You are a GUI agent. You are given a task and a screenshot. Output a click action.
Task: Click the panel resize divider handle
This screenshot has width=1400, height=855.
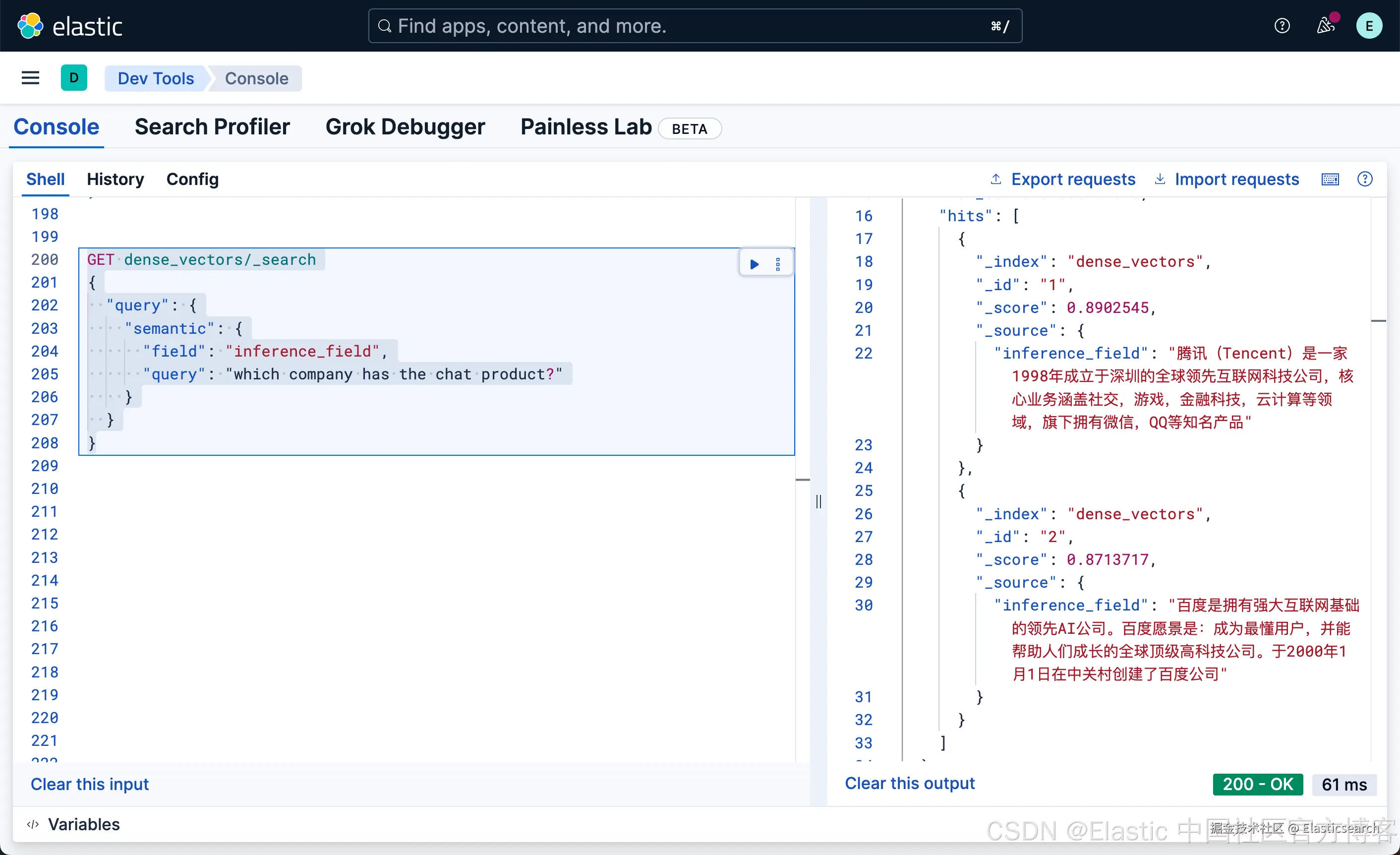819,501
